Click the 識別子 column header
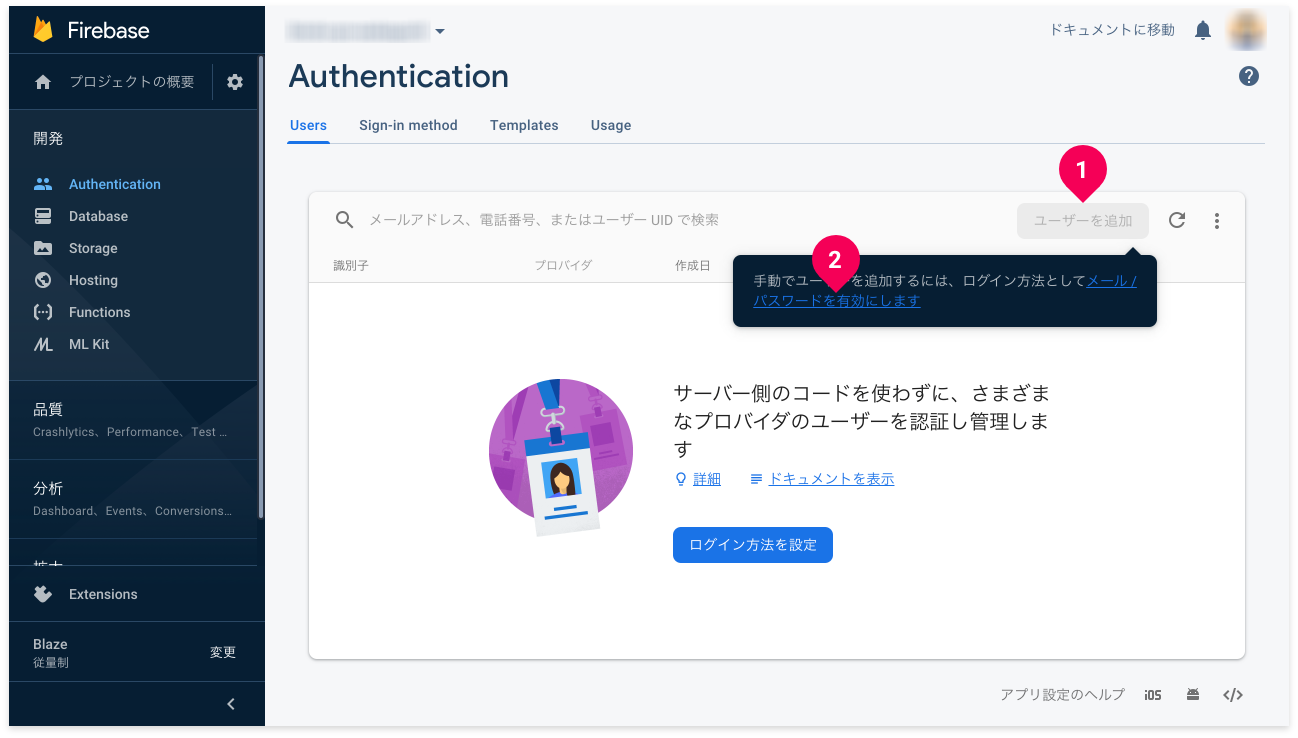 pyautogui.click(x=352, y=265)
